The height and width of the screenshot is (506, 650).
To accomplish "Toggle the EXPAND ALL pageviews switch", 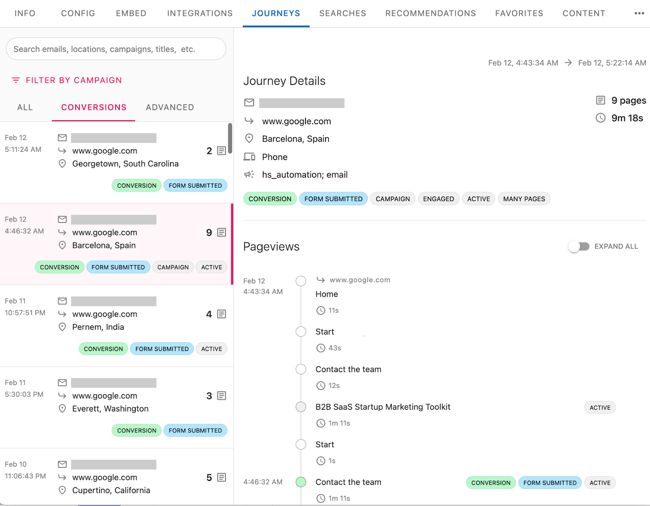I will (579, 247).
